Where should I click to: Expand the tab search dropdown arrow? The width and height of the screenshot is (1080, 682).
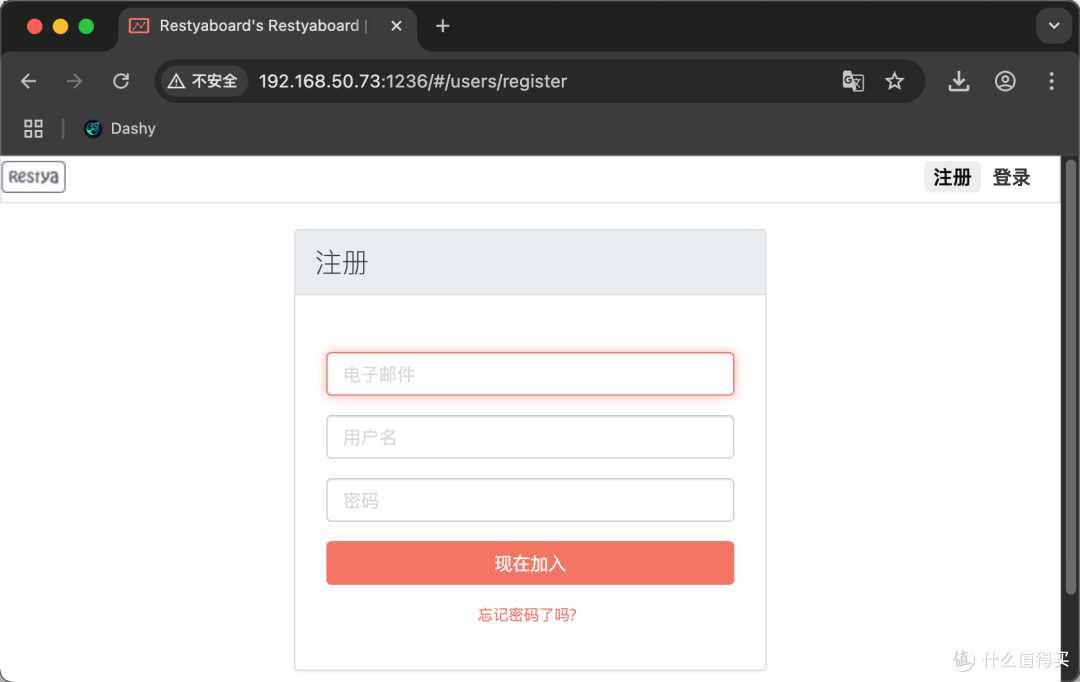tap(1054, 26)
